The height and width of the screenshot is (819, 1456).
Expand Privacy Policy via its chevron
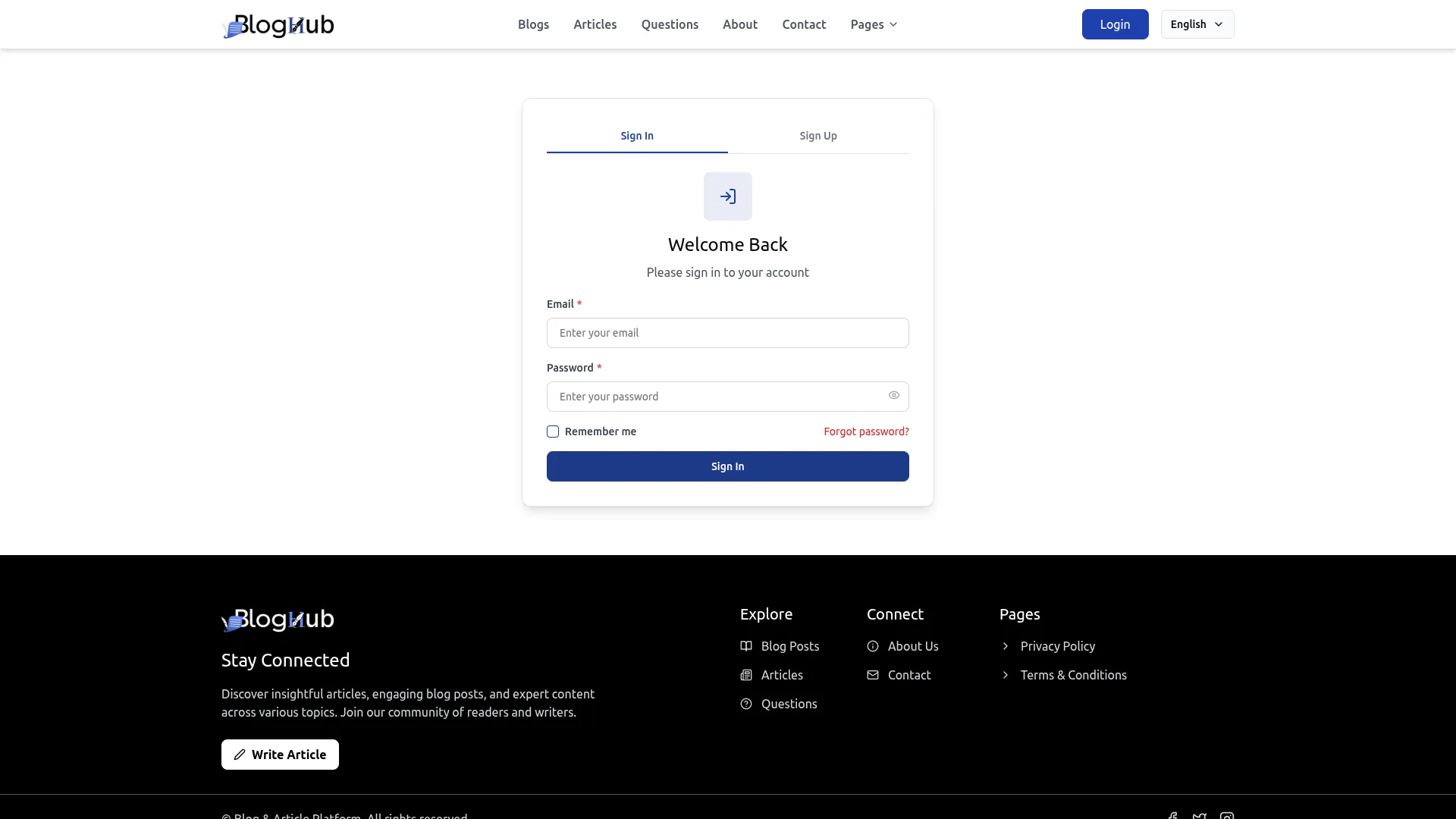pos(1006,646)
